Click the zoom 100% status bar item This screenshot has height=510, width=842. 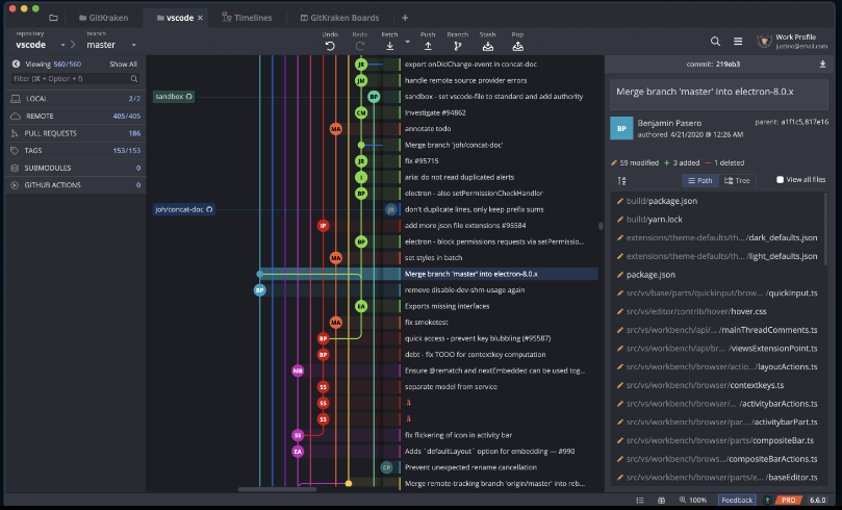(x=693, y=500)
